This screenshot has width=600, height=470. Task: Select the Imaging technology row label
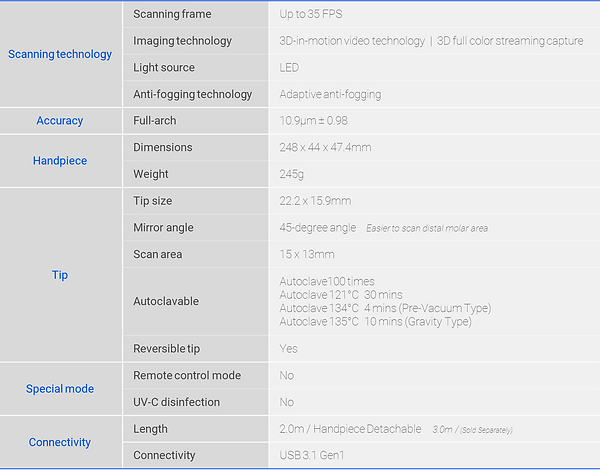183,41
